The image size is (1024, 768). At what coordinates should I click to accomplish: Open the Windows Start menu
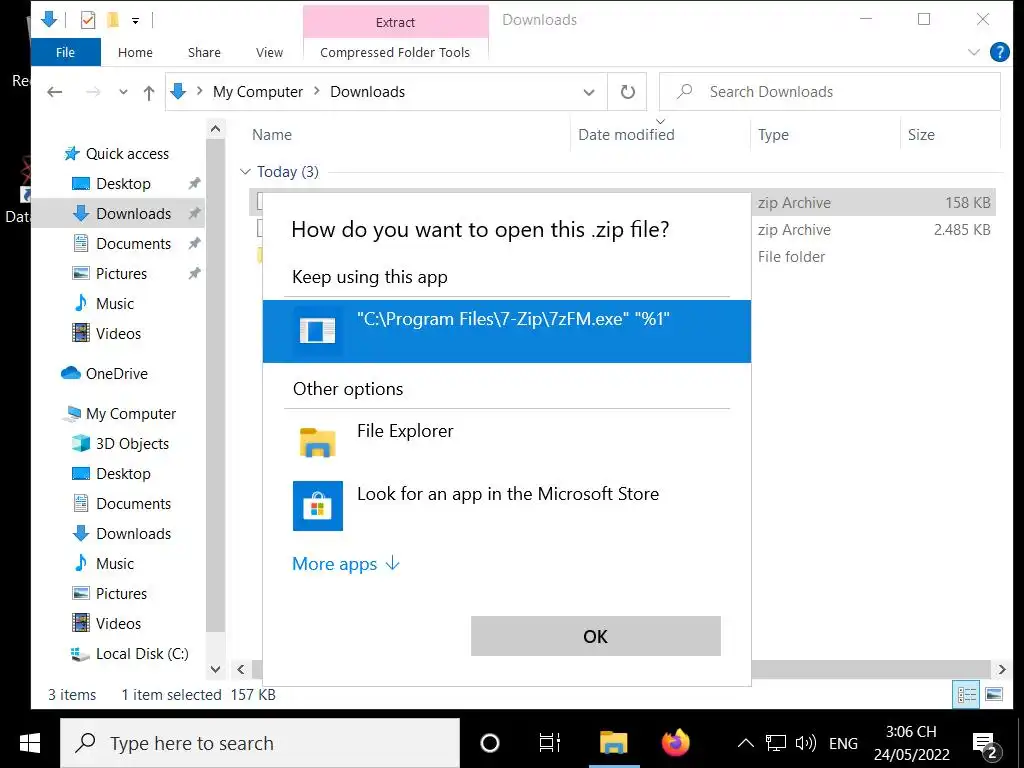tap(30, 743)
